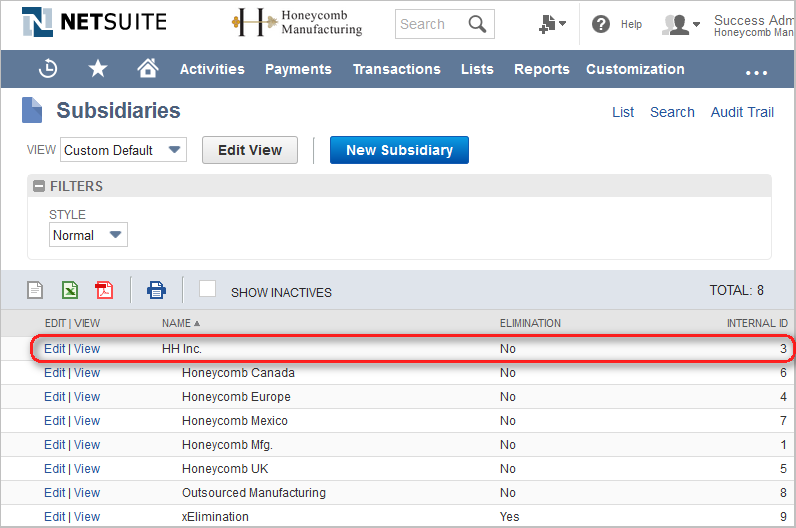Open the create new record icon menu
796x528 pixels.
(x=552, y=24)
